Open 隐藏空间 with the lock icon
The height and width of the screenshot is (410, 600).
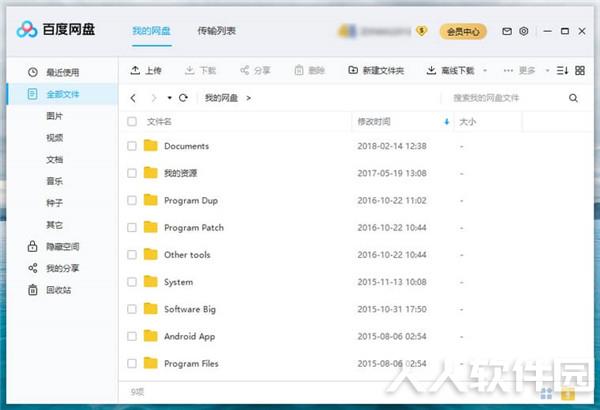[54, 246]
